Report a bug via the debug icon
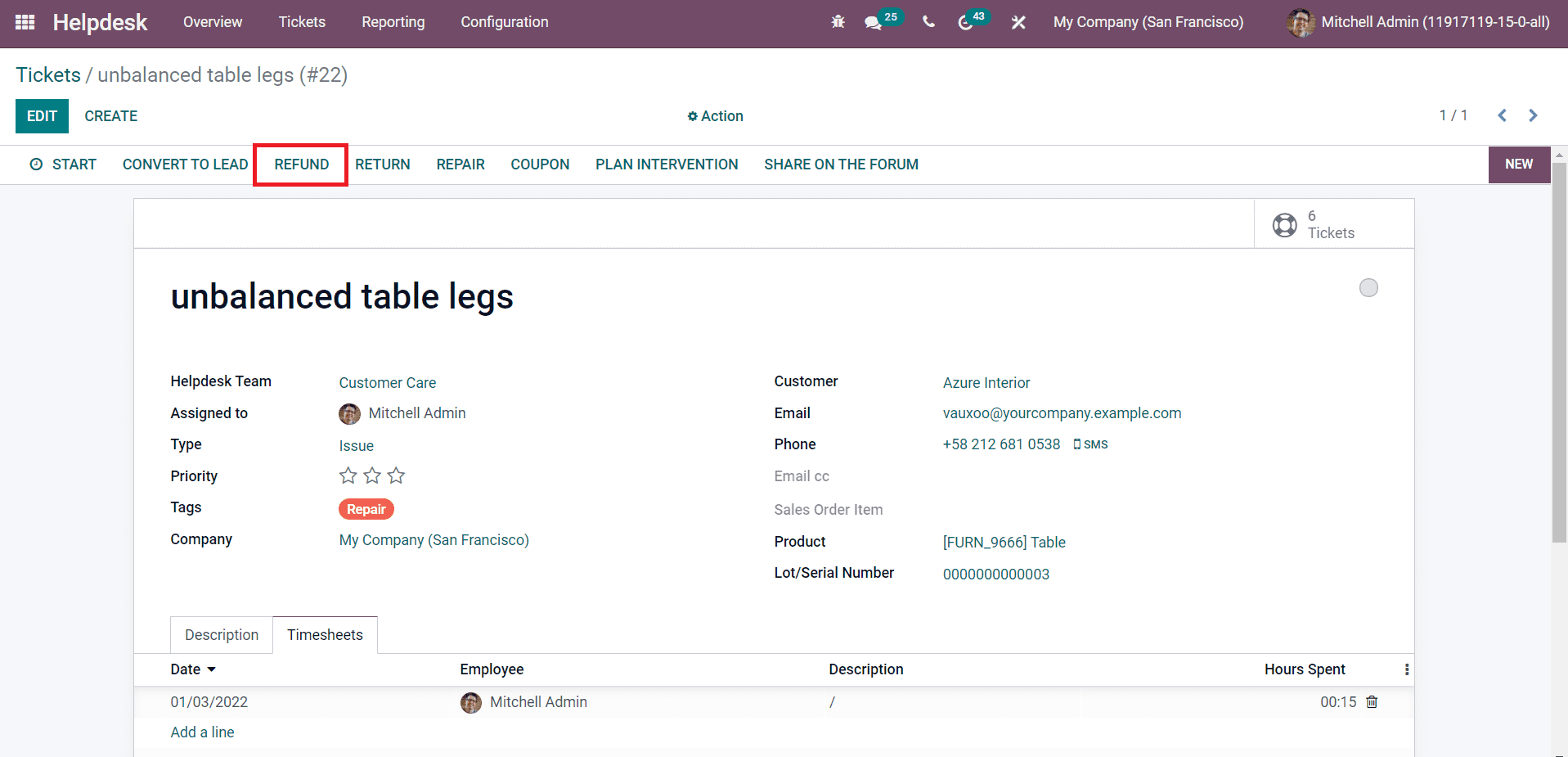Screen dimensions: 1568x757 (x=838, y=22)
